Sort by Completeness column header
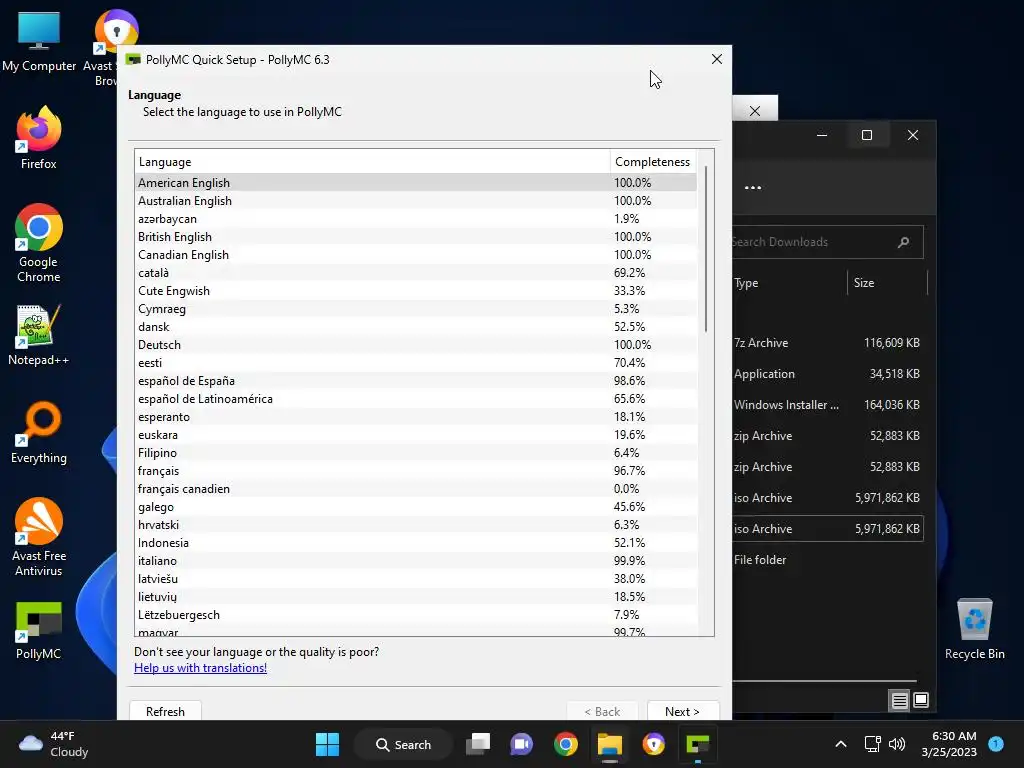The image size is (1024, 768). point(653,162)
